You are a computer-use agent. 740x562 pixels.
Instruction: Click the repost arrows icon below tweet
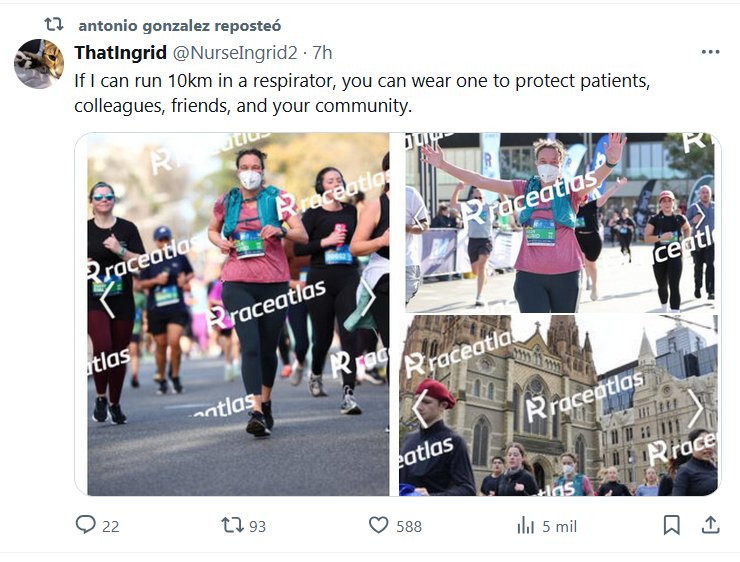[232, 525]
